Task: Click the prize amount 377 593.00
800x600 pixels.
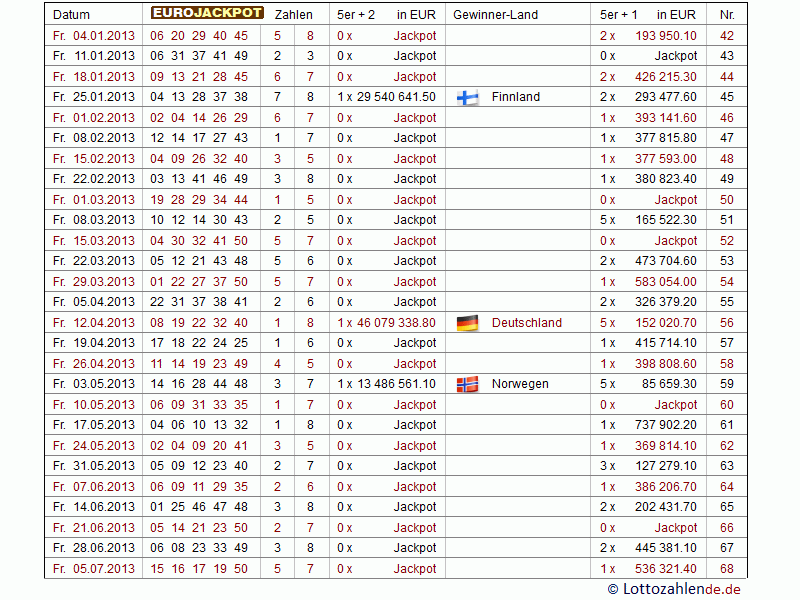Action: pyautogui.click(x=666, y=159)
